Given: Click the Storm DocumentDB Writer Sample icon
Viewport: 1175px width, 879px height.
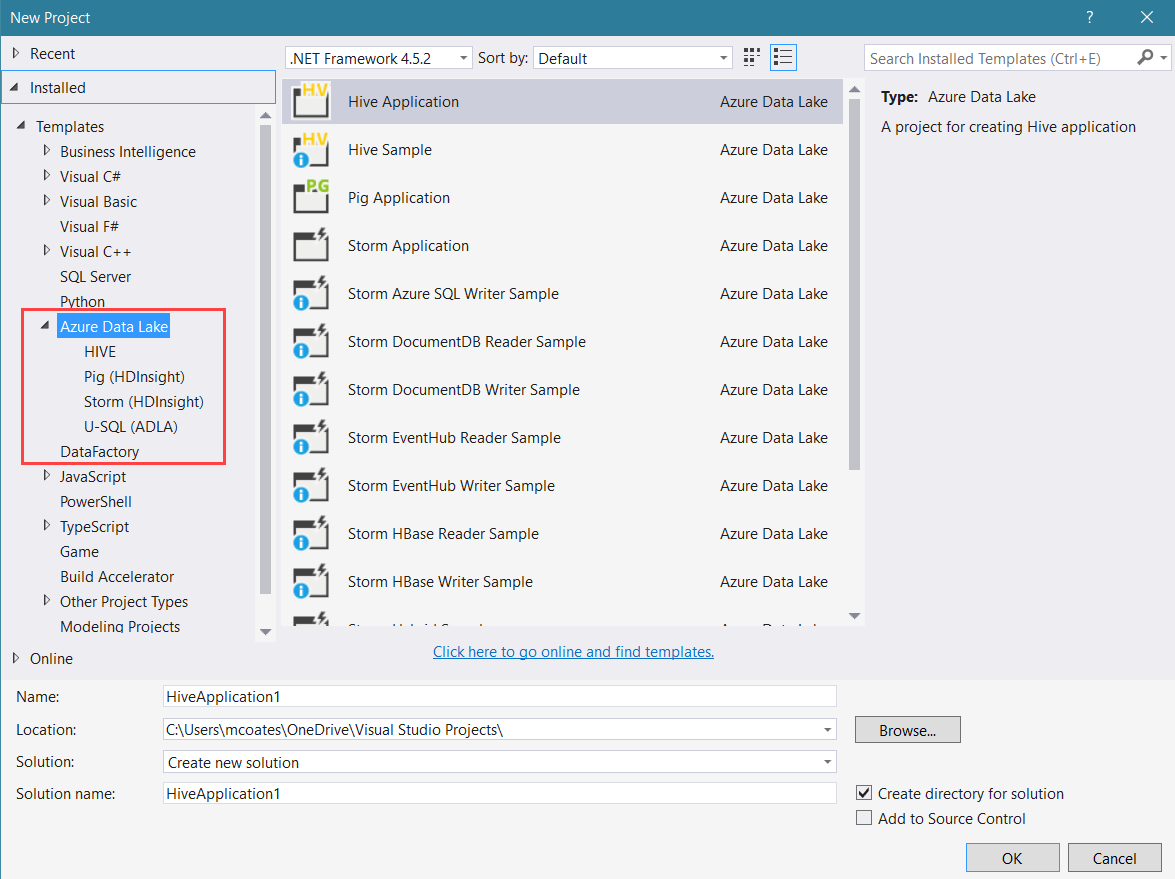Looking at the screenshot, I should [311, 390].
